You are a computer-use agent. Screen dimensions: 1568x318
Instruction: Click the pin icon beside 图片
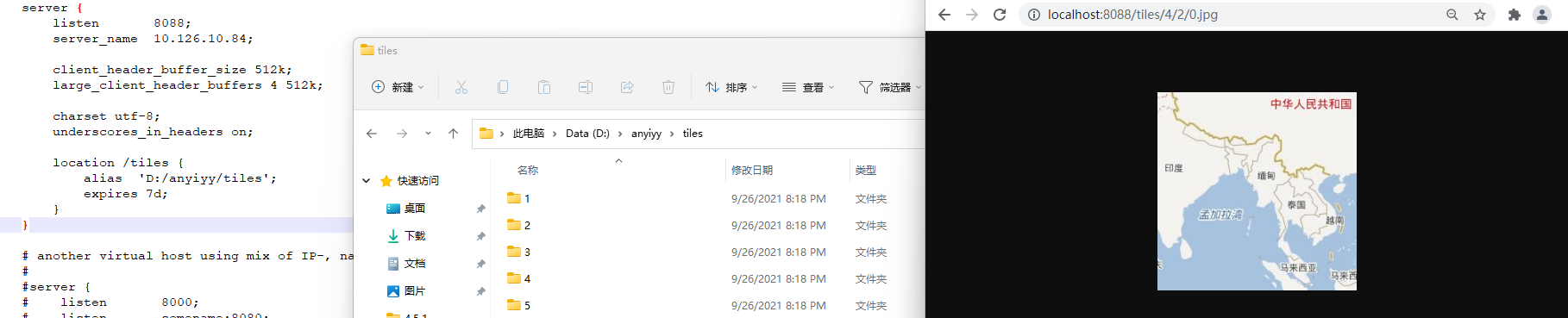[480, 291]
